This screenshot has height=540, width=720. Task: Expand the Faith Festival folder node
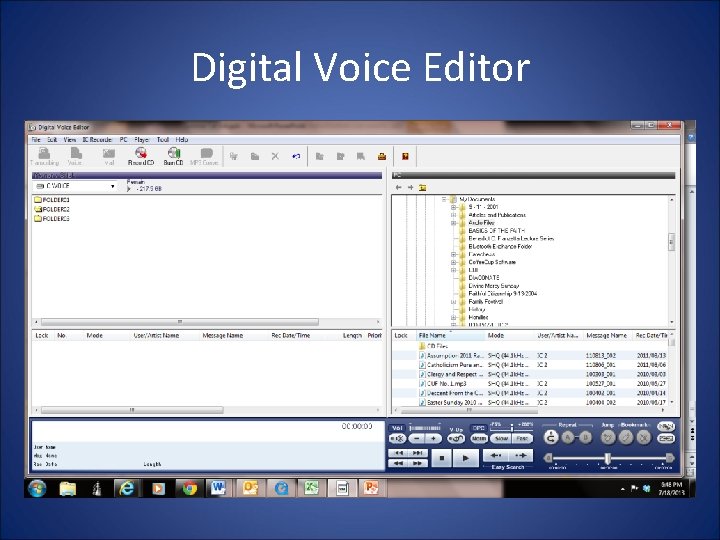point(454,302)
